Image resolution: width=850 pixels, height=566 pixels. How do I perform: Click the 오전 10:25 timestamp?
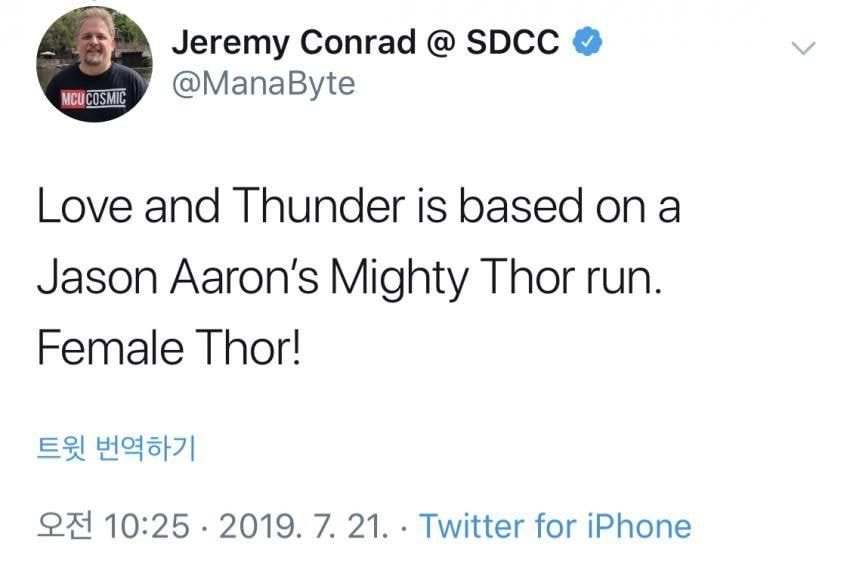[112, 526]
